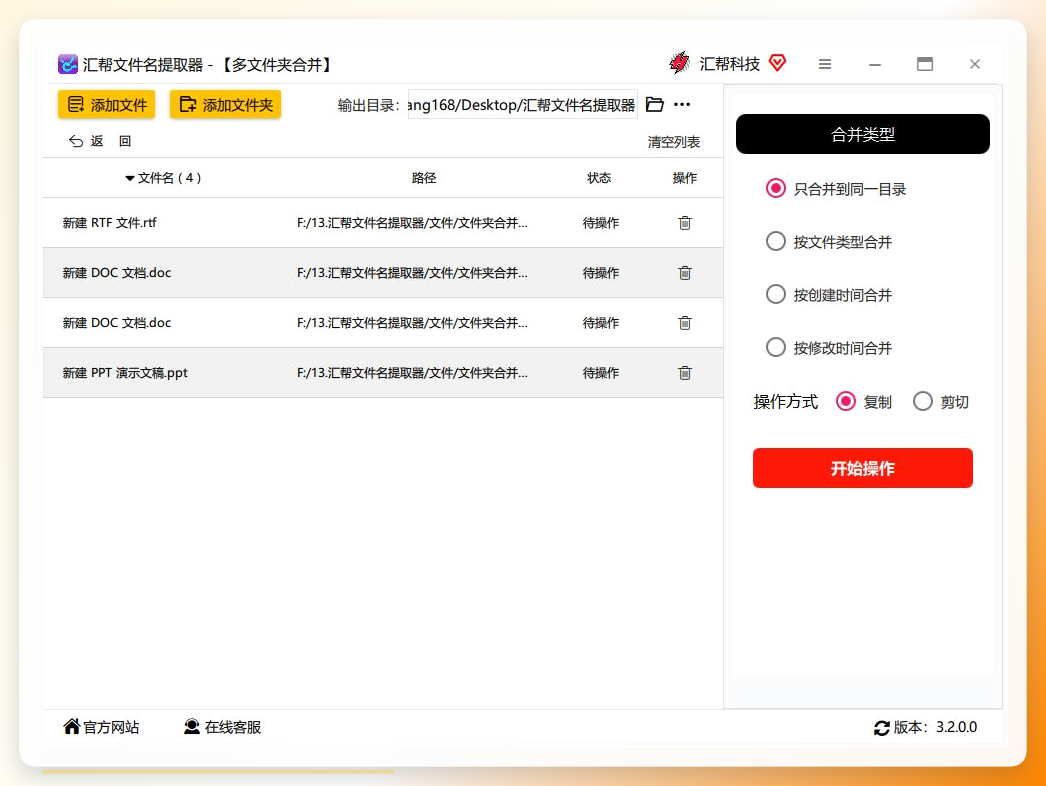1046x786 pixels.
Task: Toggle sort arrow next to 文件名 (4)
Action: pos(129,178)
